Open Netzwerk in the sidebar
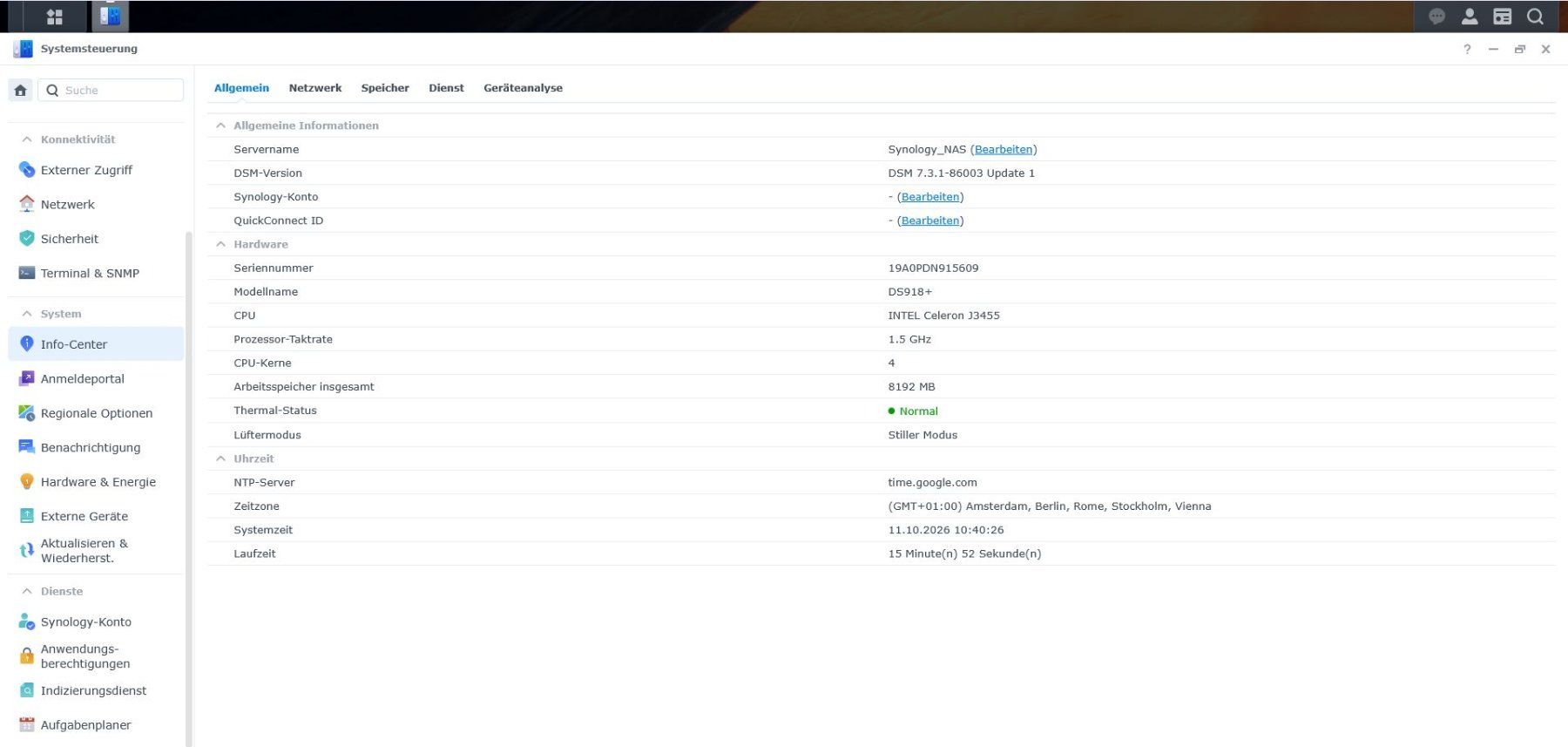The image size is (1568, 747). coord(96,204)
